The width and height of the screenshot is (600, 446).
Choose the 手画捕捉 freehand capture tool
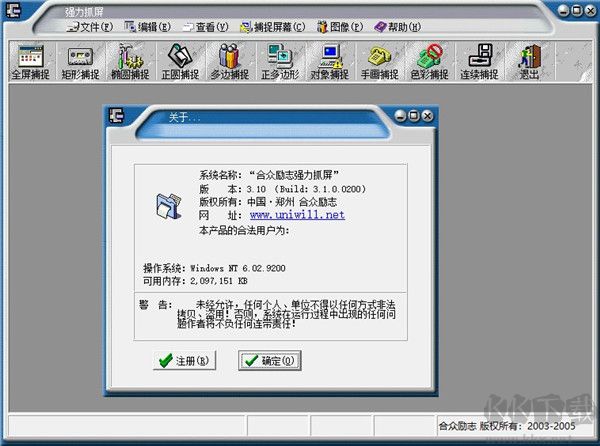pos(380,62)
